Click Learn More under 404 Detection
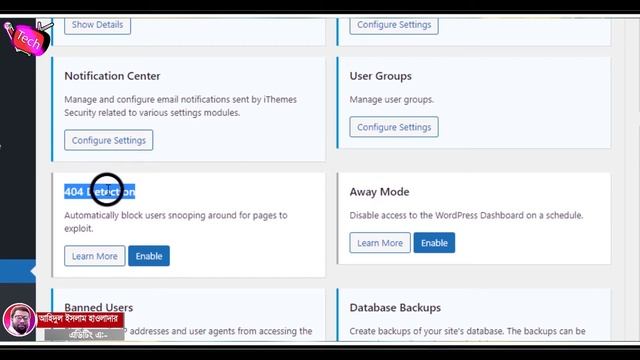Image resolution: width=640 pixels, height=360 pixels. coord(95,256)
